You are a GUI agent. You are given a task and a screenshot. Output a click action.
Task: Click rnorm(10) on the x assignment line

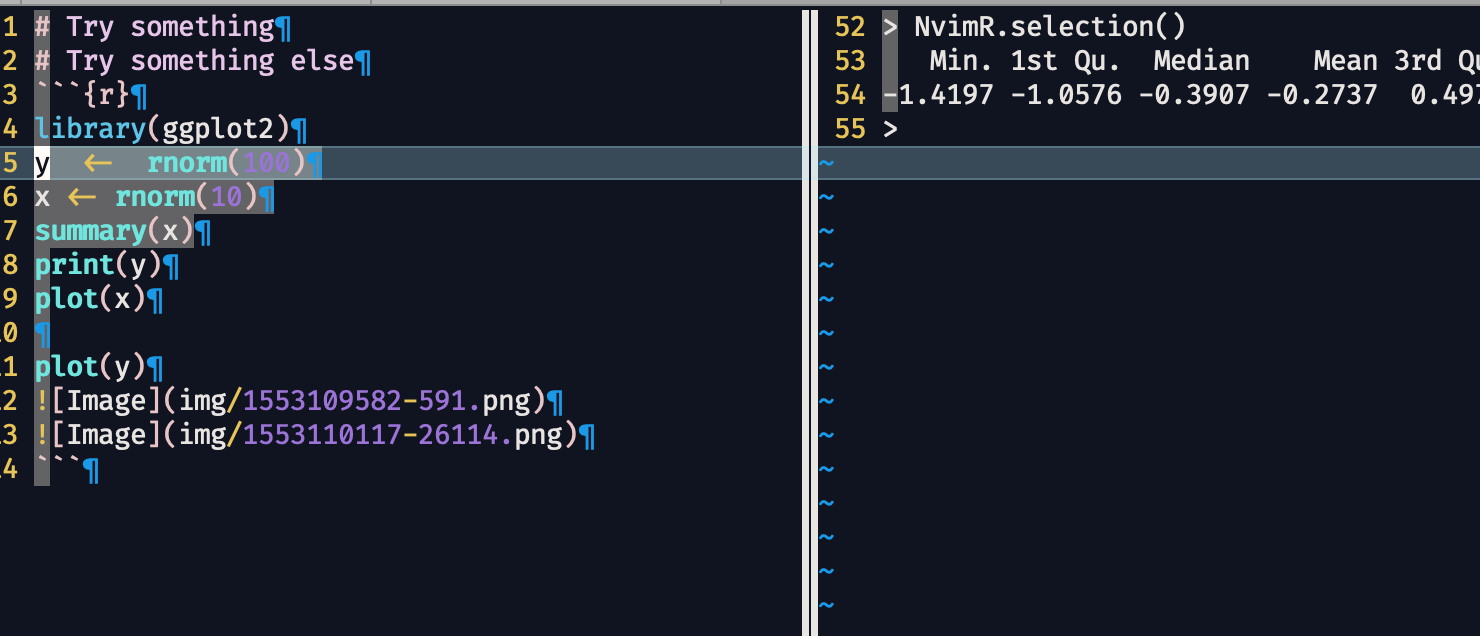pyautogui.click(x=187, y=196)
